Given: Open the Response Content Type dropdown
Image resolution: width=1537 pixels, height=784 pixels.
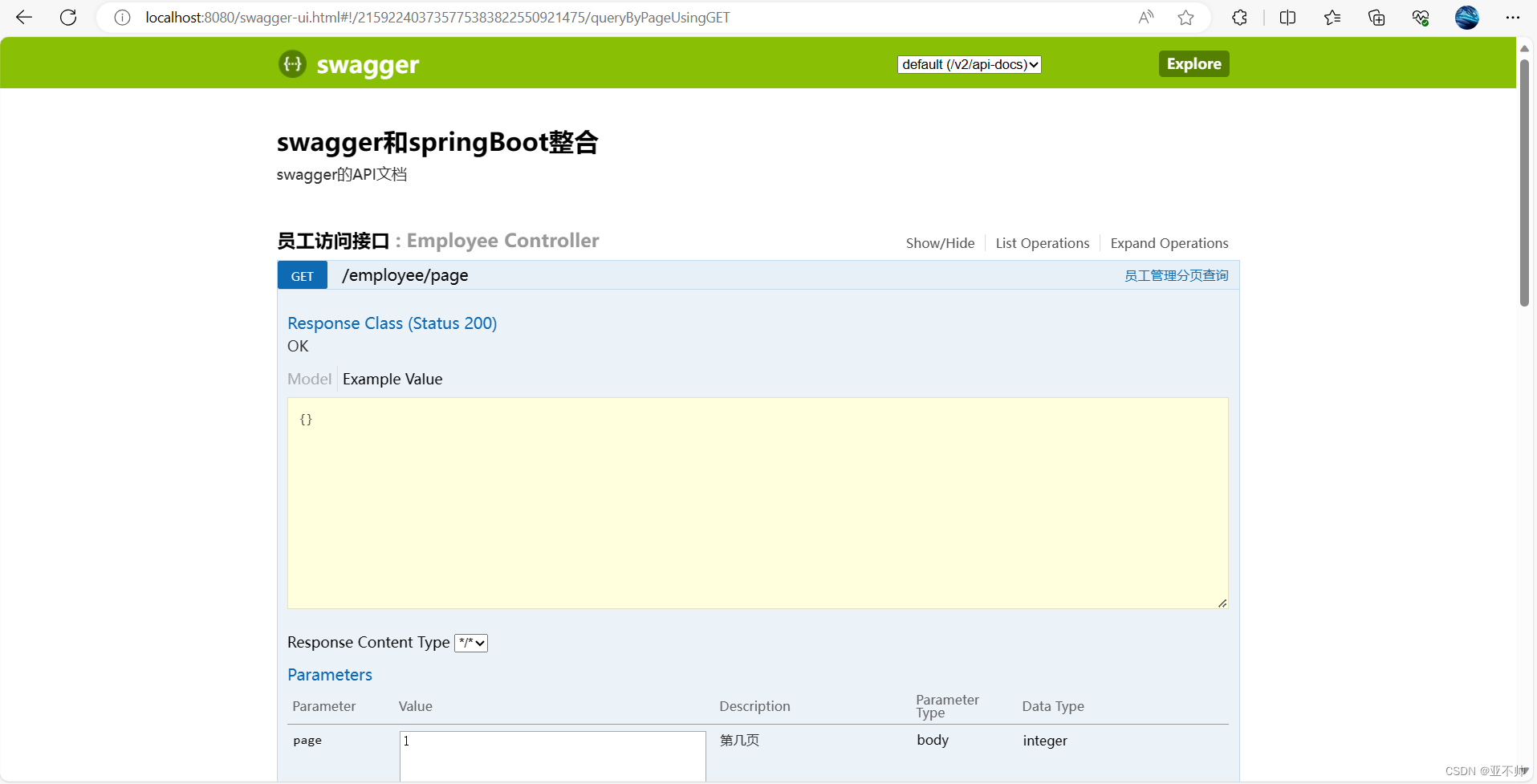Looking at the screenshot, I should click(x=470, y=642).
